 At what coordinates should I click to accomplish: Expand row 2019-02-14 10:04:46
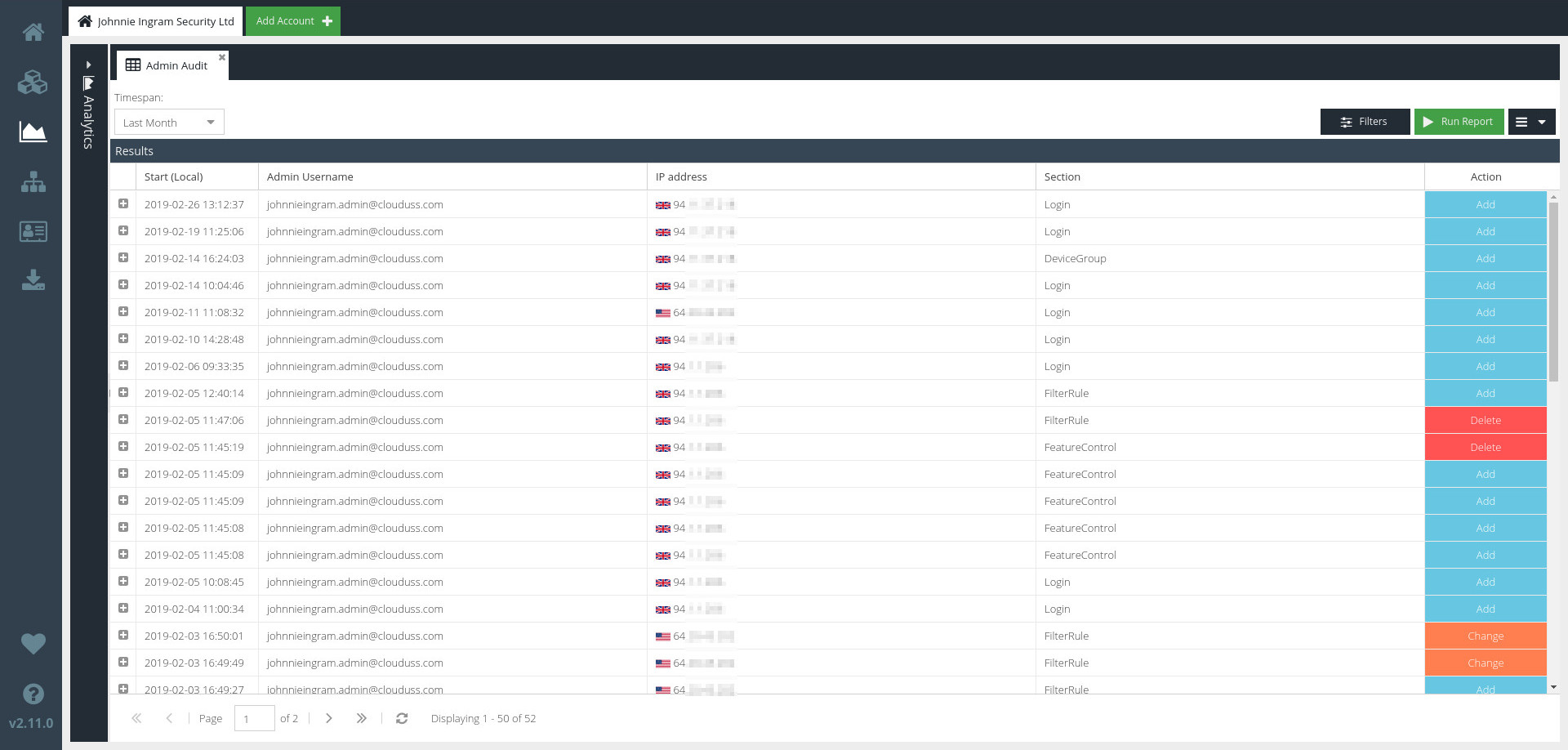(123, 284)
